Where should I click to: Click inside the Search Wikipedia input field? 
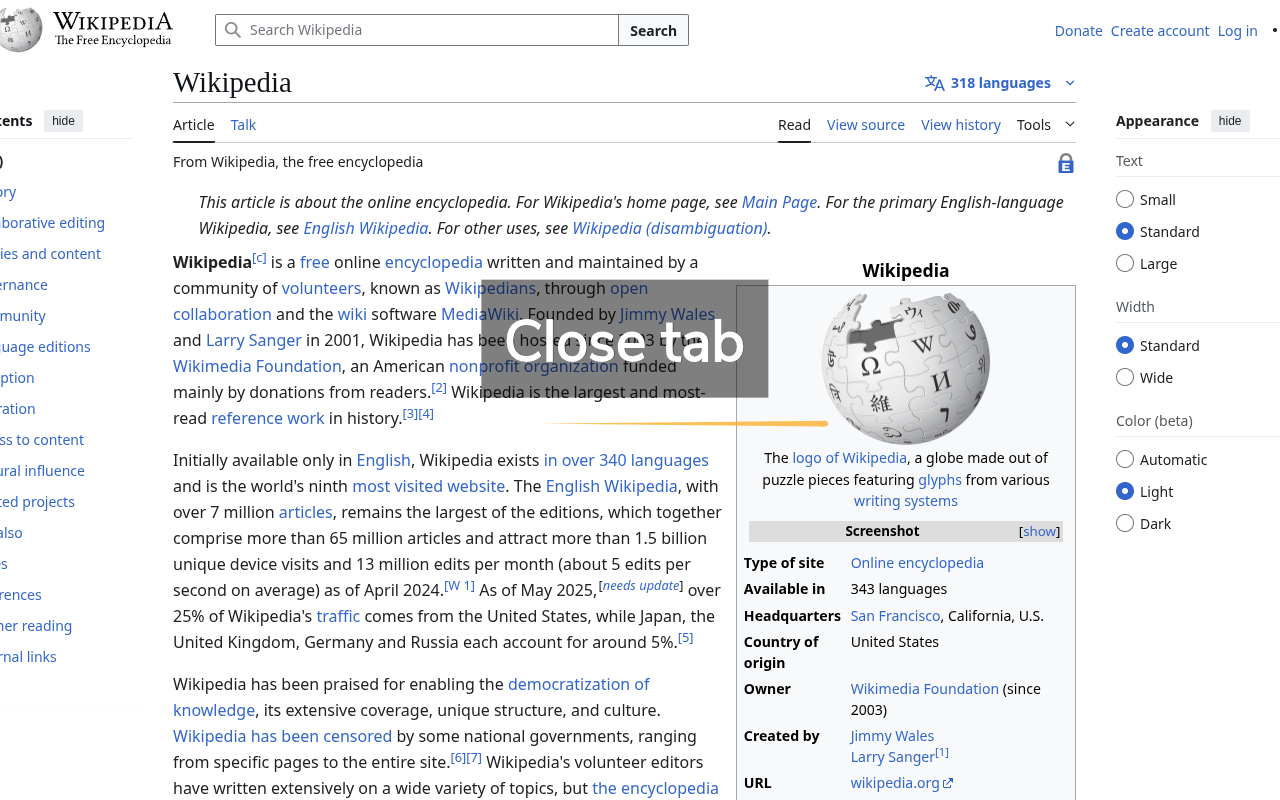coord(420,30)
